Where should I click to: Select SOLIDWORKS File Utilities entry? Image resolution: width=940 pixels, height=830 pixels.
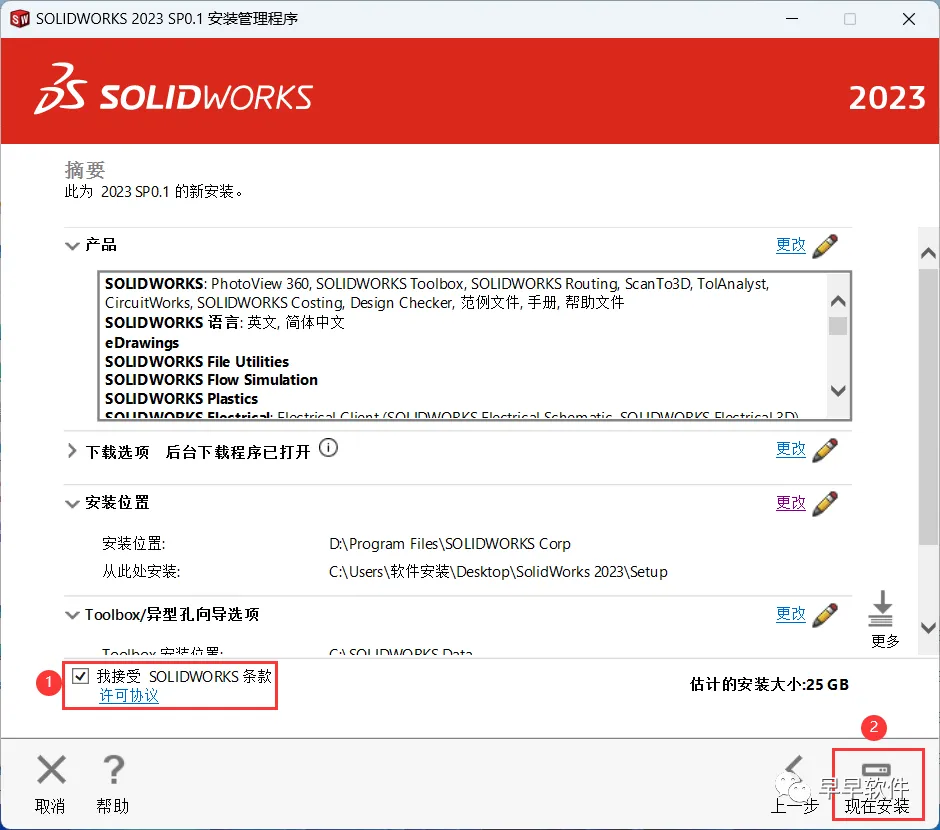click(x=197, y=362)
